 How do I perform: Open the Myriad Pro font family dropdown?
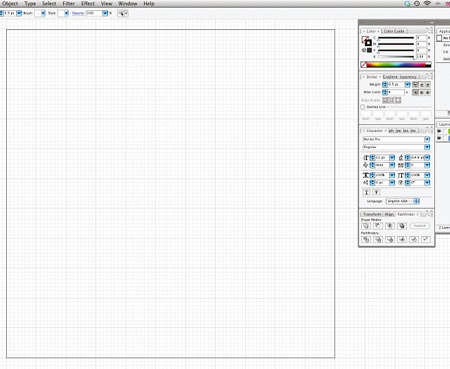pyautogui.click(x=427, y=139)
